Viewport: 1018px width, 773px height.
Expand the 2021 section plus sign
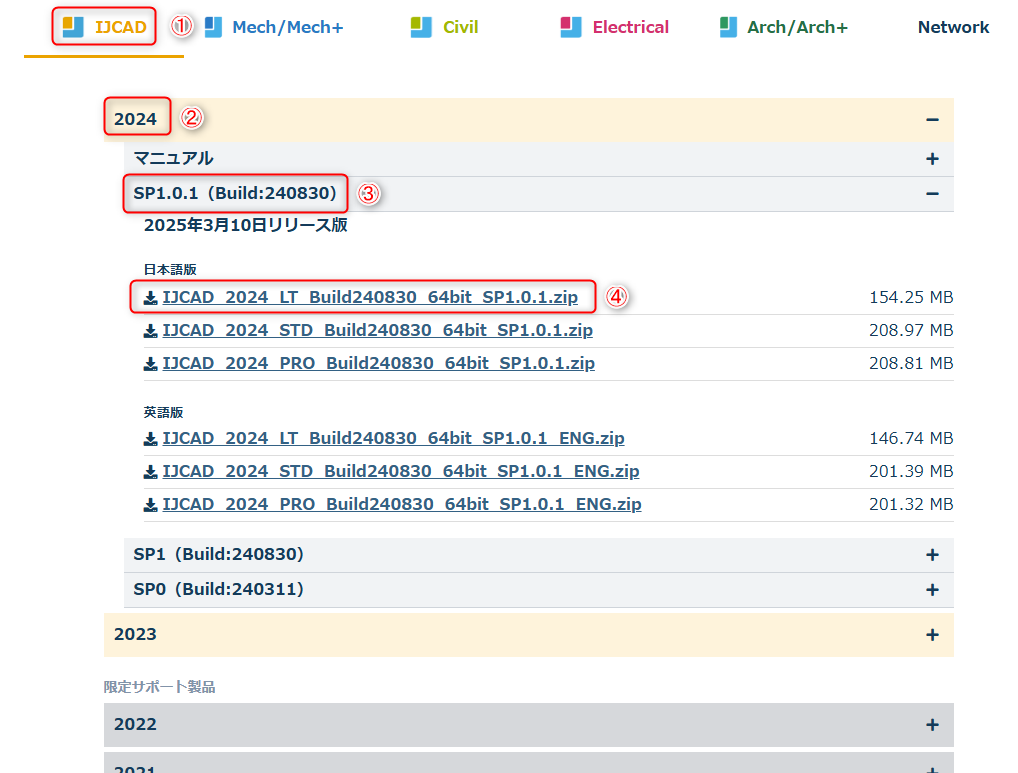click(x=932, y=768)
